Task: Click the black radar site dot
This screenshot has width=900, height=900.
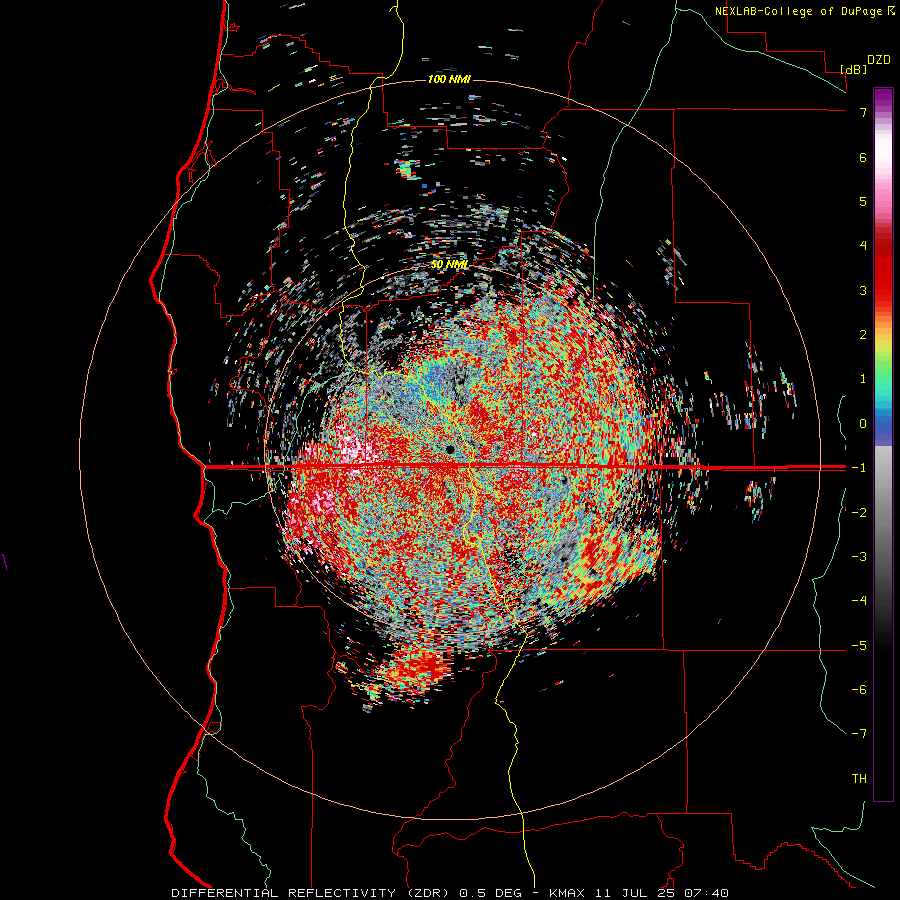Action: point(450,449)
